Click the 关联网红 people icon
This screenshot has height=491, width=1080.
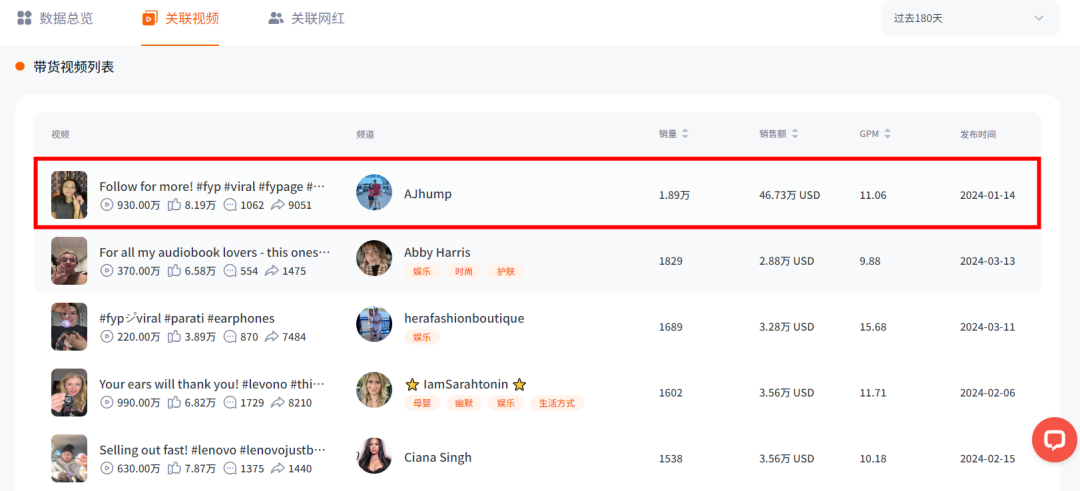click(276, 19)
